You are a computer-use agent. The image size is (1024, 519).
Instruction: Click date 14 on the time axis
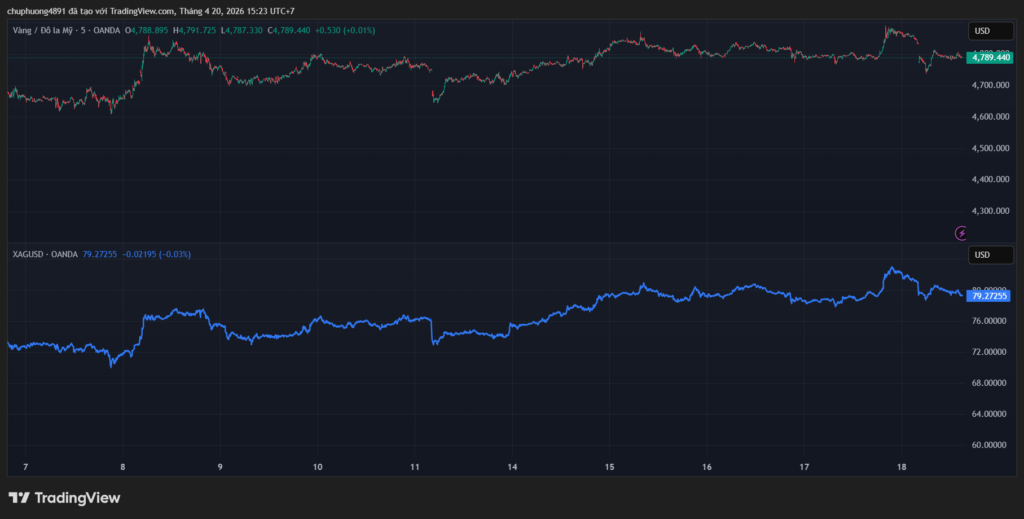[512, 467]
